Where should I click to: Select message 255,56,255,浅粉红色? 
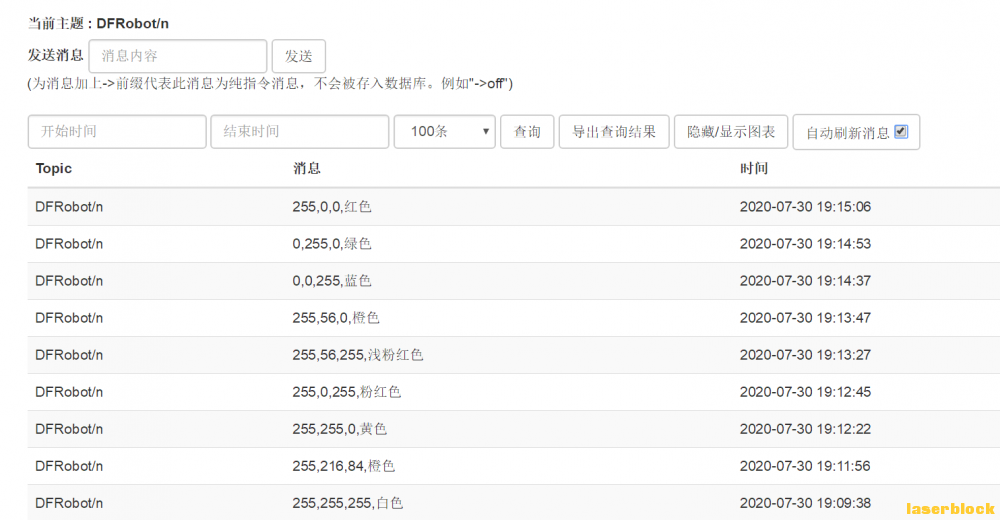(358, 355)
